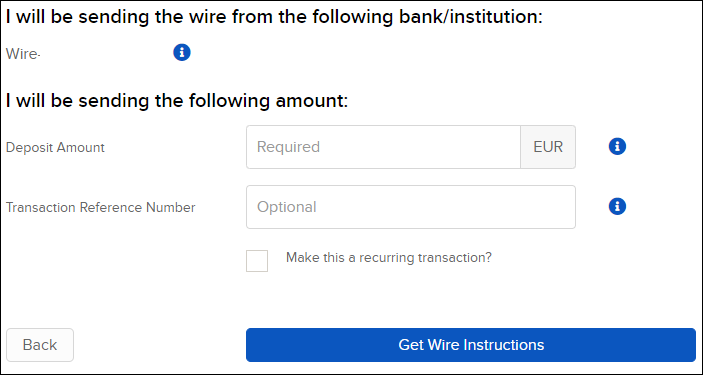The height and width of the screenshot is (375, 703).
Task: Click the info icon beside Wire label
Action: click(182, 52)
